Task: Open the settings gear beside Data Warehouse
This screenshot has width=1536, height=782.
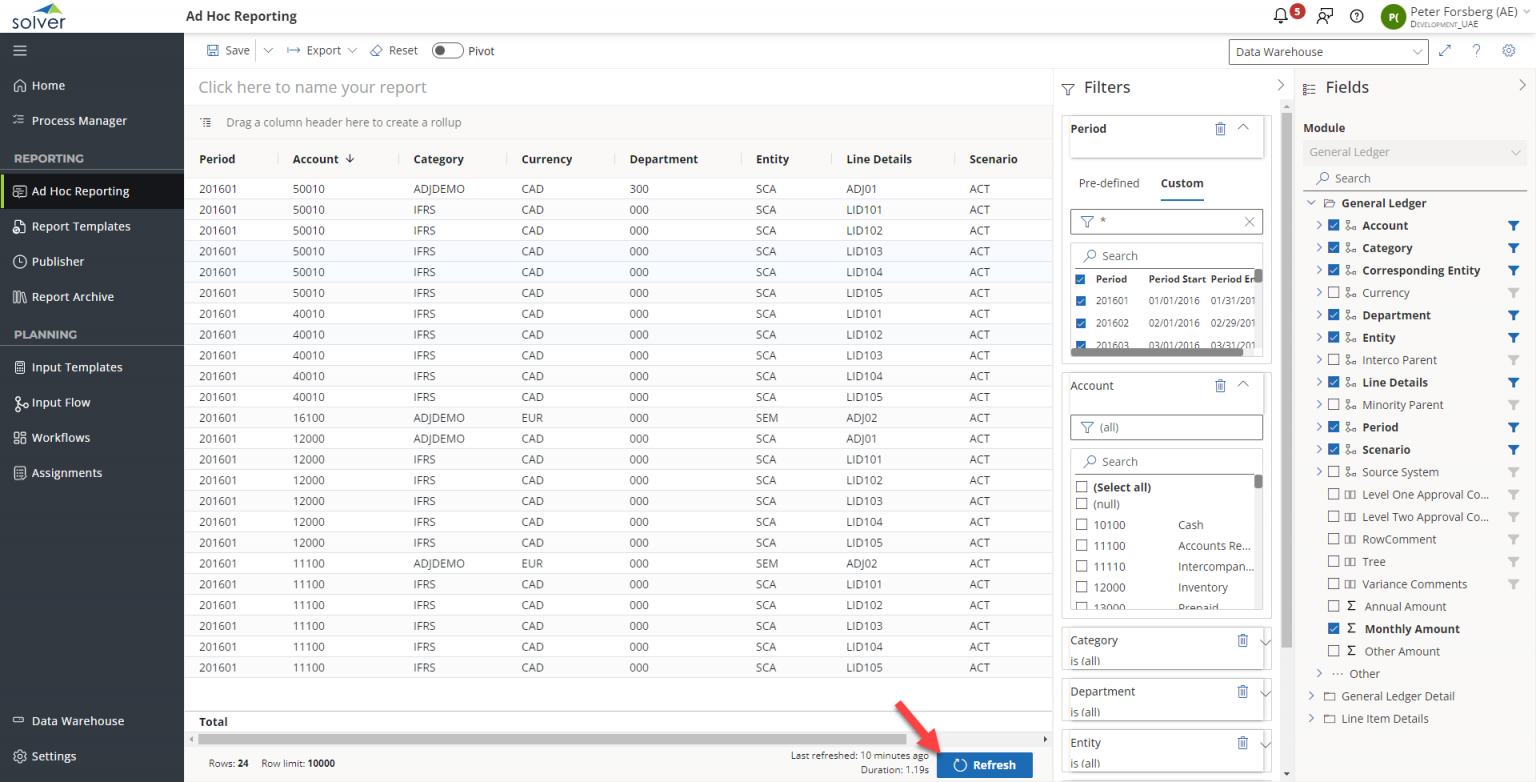Action: (x=1508, y=50)
